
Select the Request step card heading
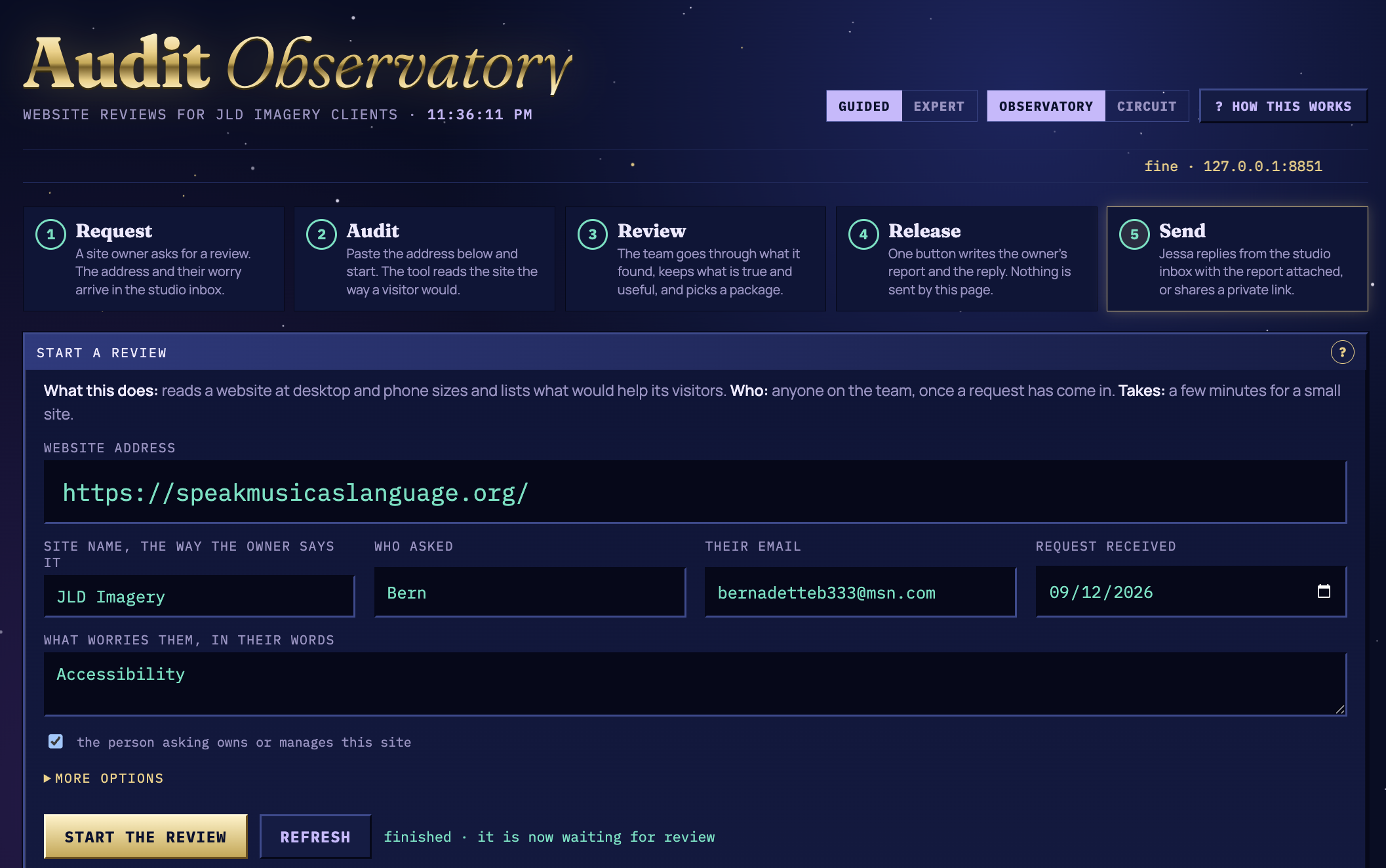click(113, 231)
